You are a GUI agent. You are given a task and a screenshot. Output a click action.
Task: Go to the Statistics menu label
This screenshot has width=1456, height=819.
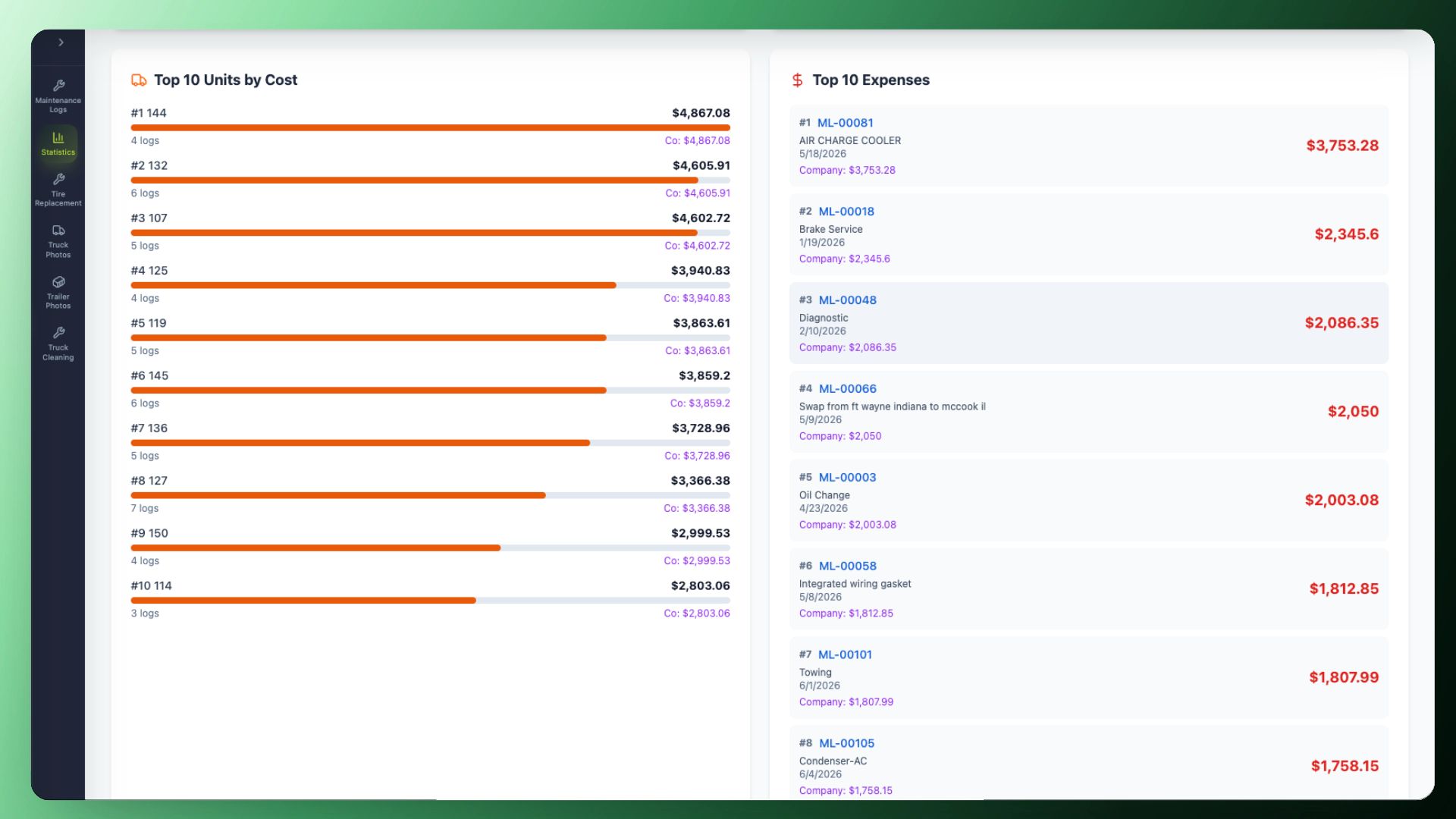pos(58,152)
